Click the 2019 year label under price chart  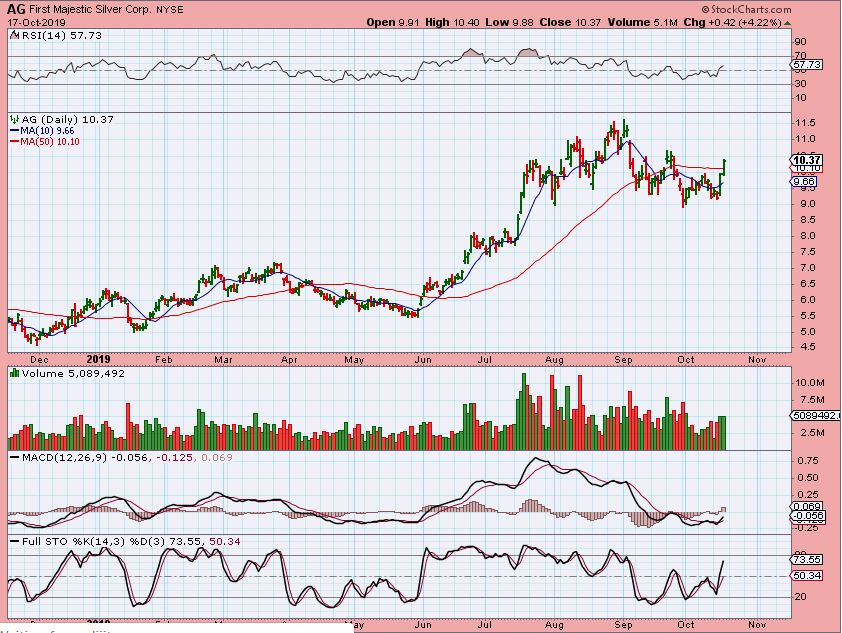pyautogui.click(x=98, y=359)
